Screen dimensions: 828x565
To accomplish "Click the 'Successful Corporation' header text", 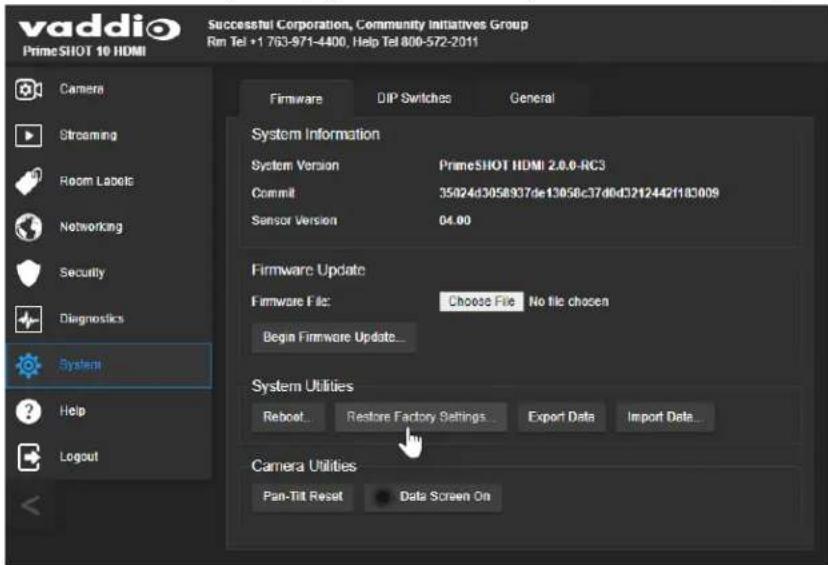I will point(368,25).
